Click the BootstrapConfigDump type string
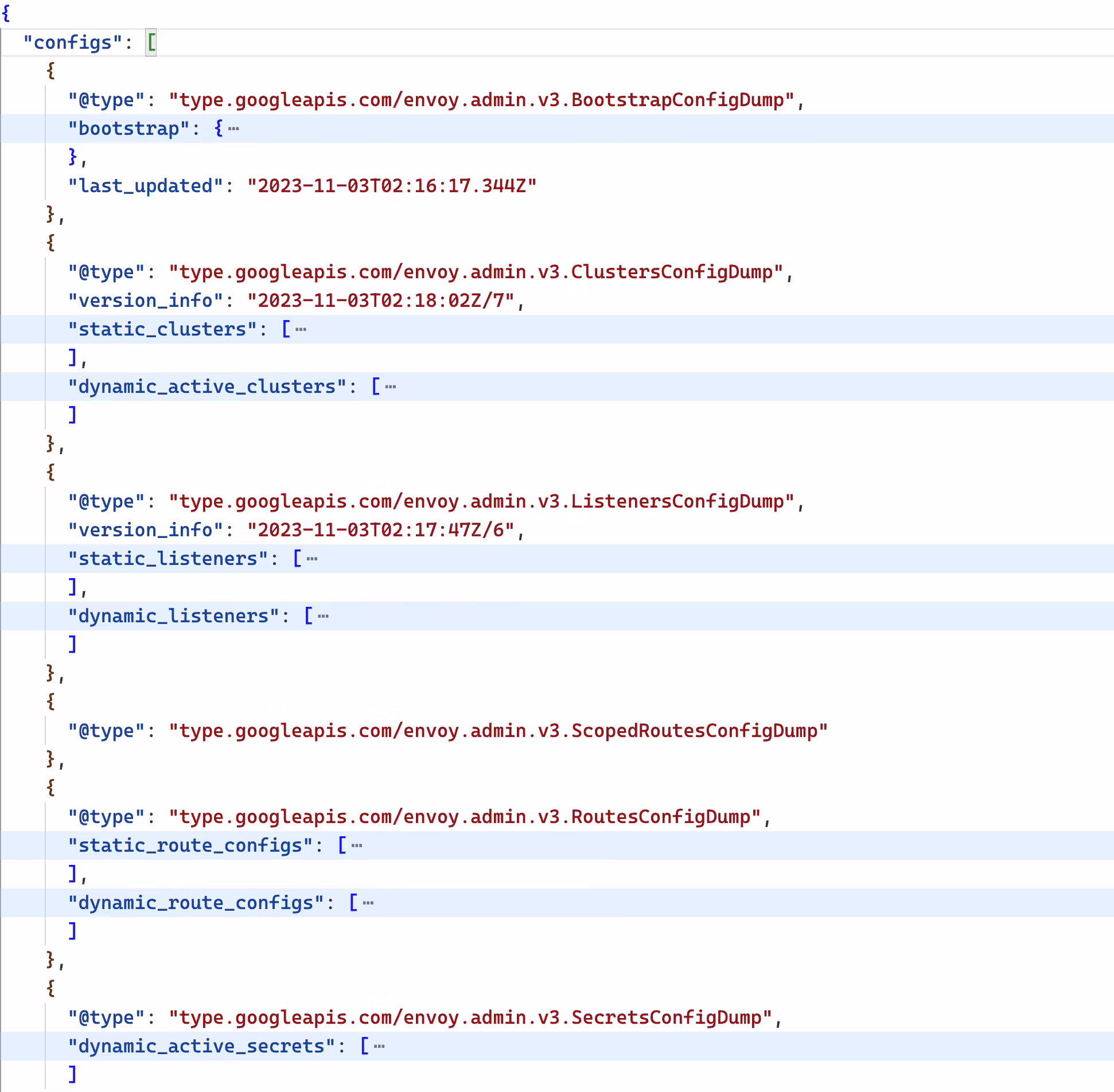The image size is (1114, 1092). click(x=482, y=100)
